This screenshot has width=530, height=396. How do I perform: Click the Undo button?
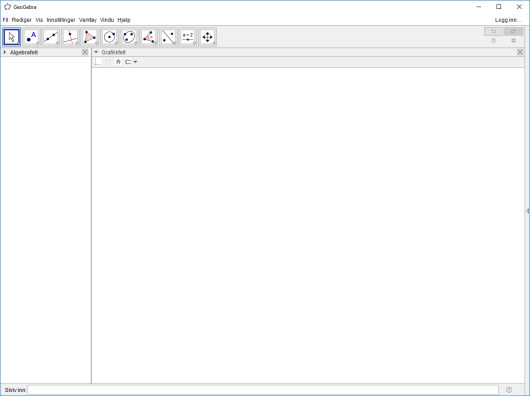tap(493, 31)
